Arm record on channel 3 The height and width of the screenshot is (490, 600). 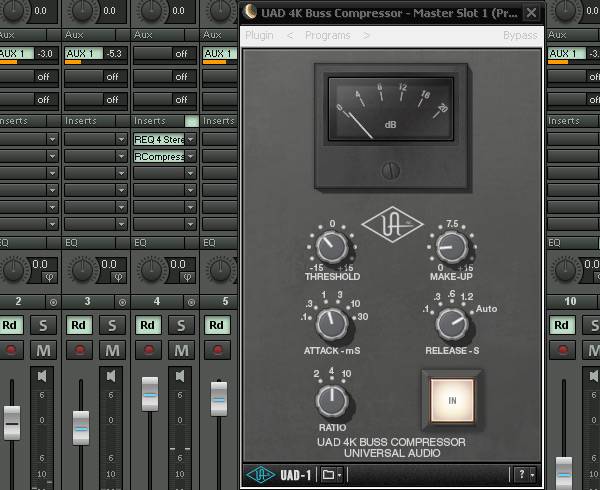point(79,350)
